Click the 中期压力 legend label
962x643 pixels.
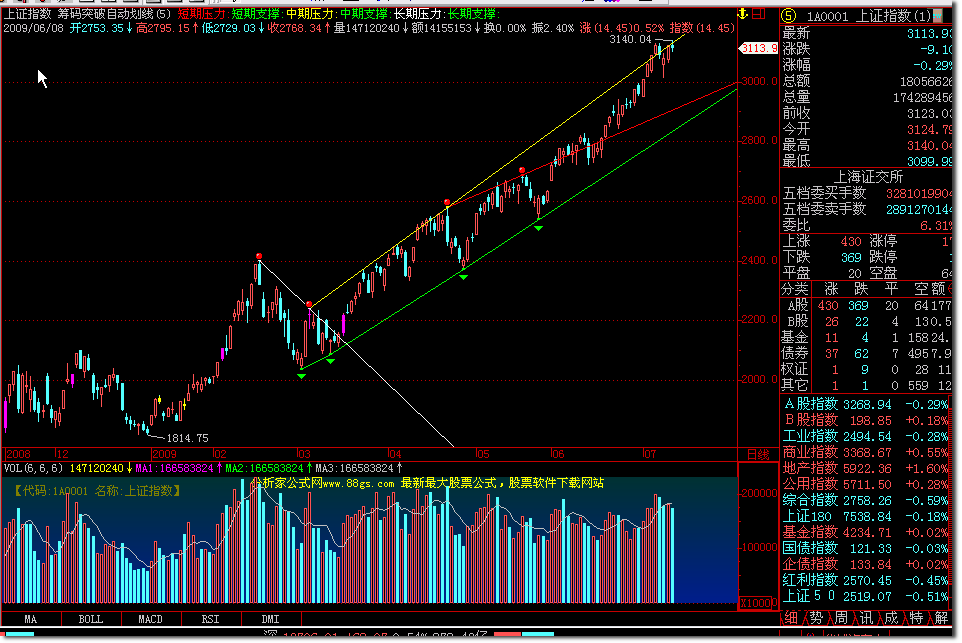[310, 13]
